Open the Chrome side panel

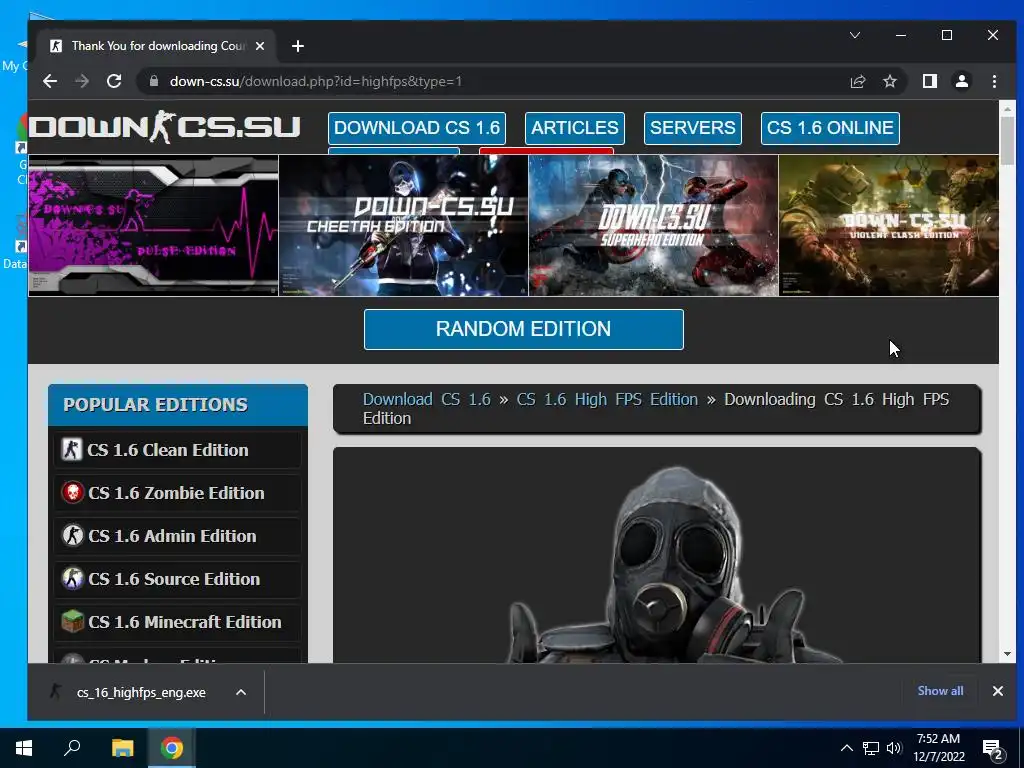(929, 81)
